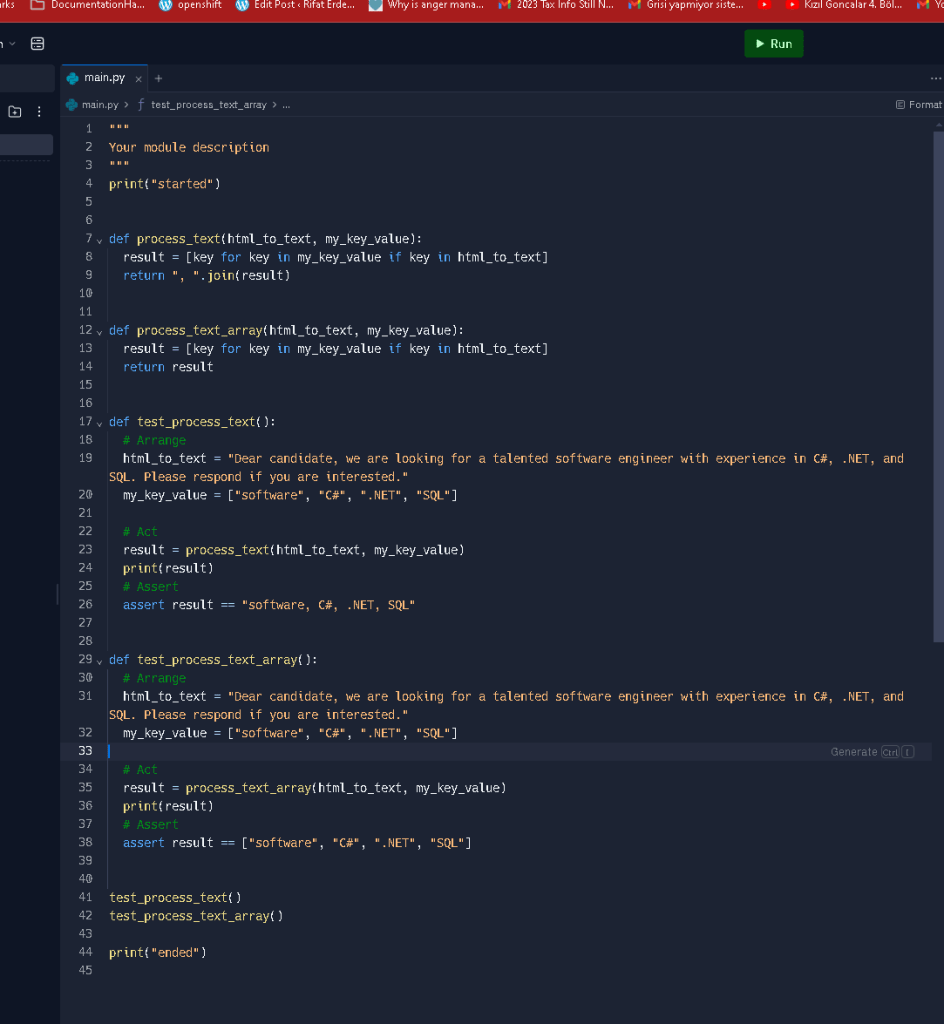Open the Edit Post ‹ Rifat Erde... bookmark
The width and height of the screenshot is (944, 1024).
[296, 5]
